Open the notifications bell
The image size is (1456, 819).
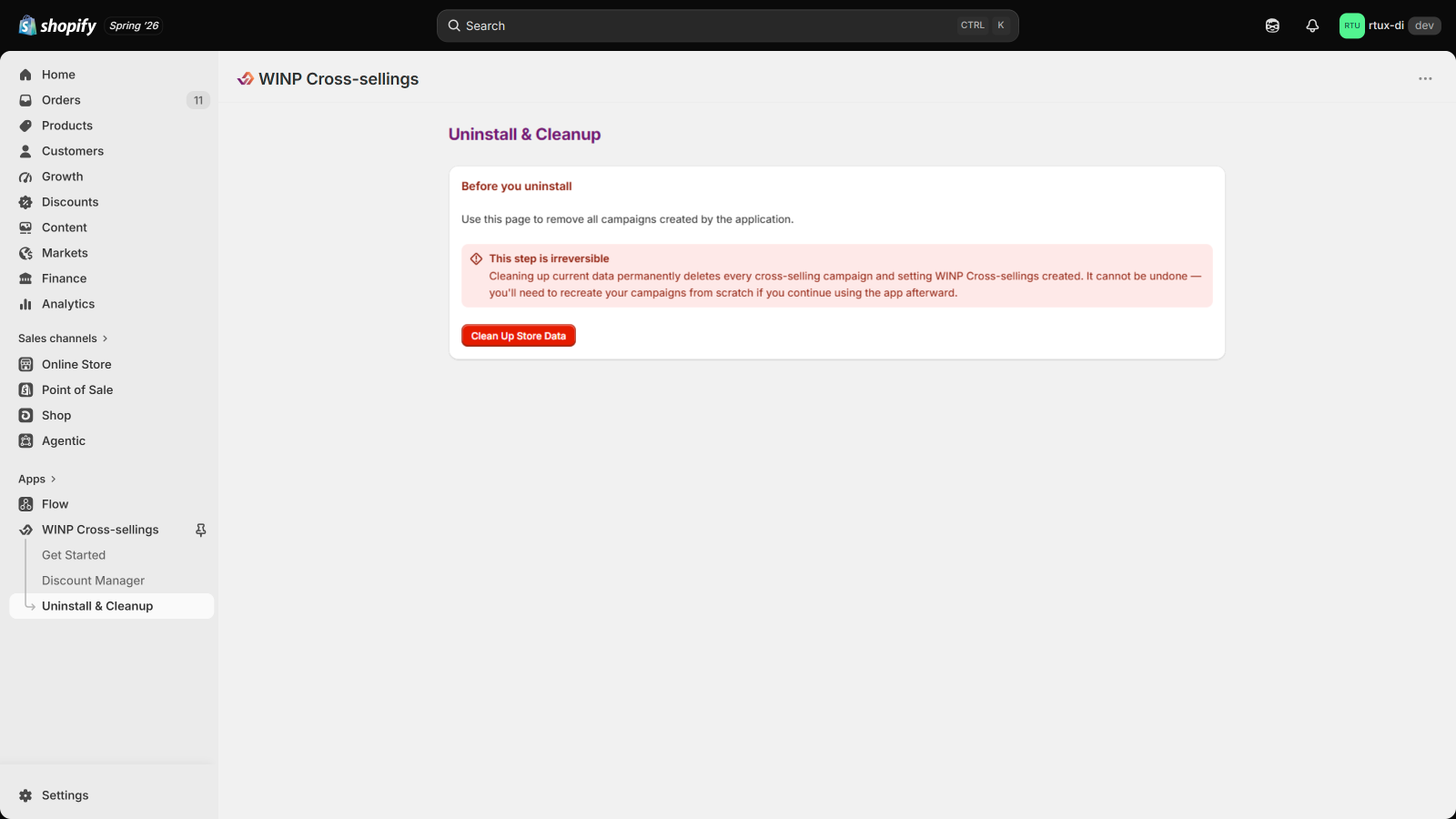click(1312, 25)
